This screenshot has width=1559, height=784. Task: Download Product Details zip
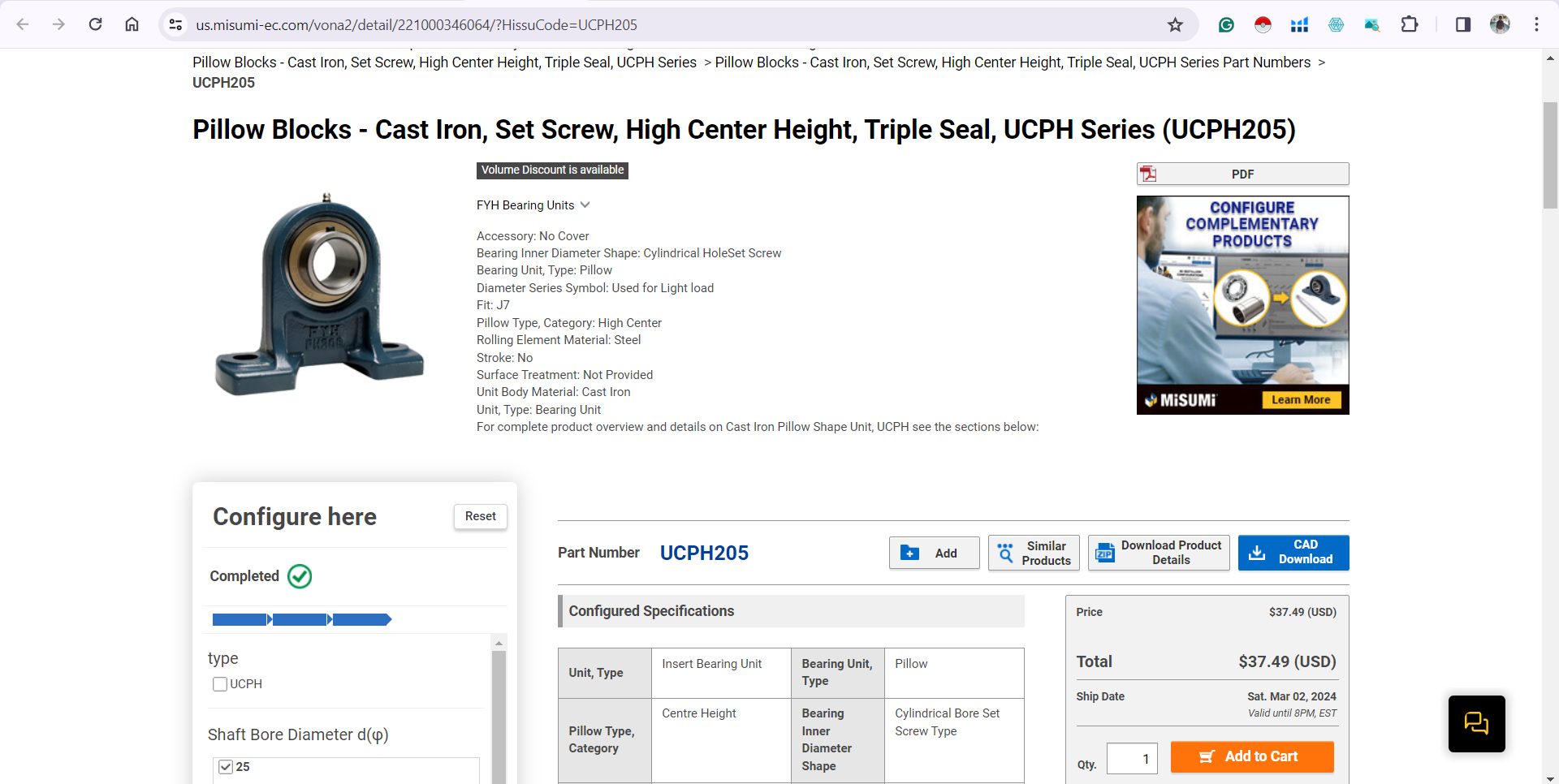point(1159,553)
